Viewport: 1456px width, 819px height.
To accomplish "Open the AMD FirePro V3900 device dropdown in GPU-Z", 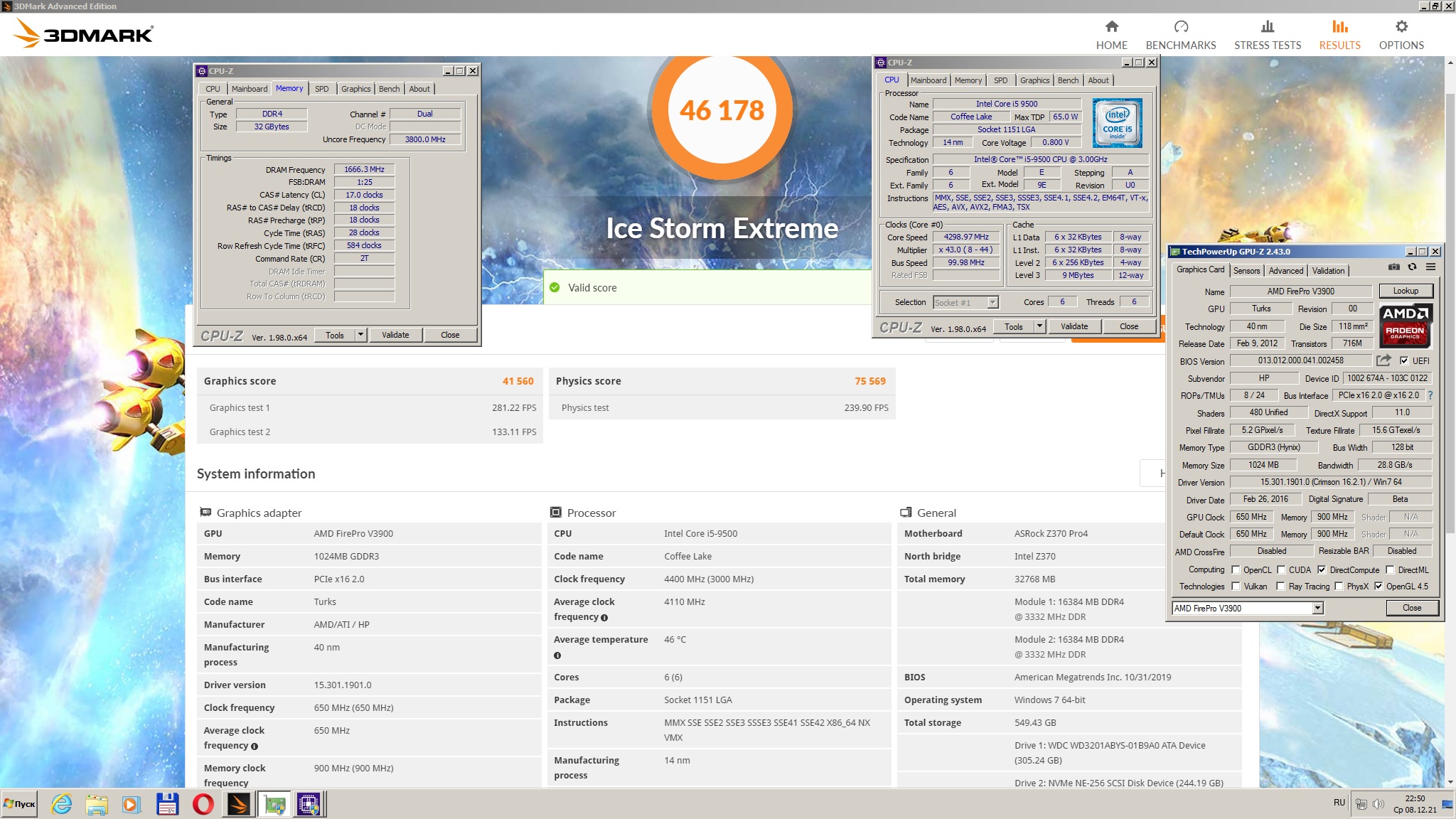I will [x=1317, y=608].
